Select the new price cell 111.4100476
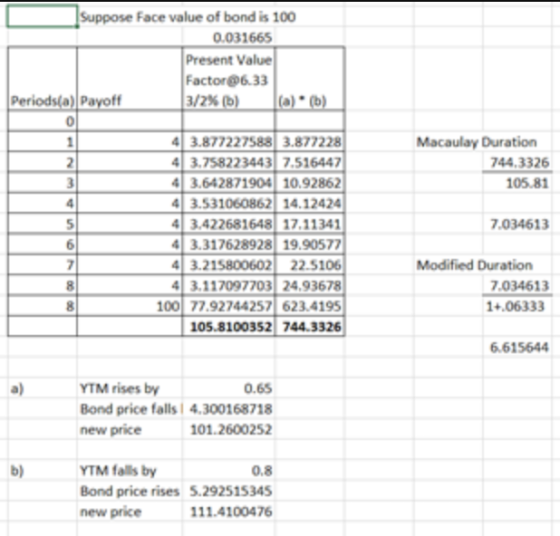560x536 pixels. click(x=229, y=511)
